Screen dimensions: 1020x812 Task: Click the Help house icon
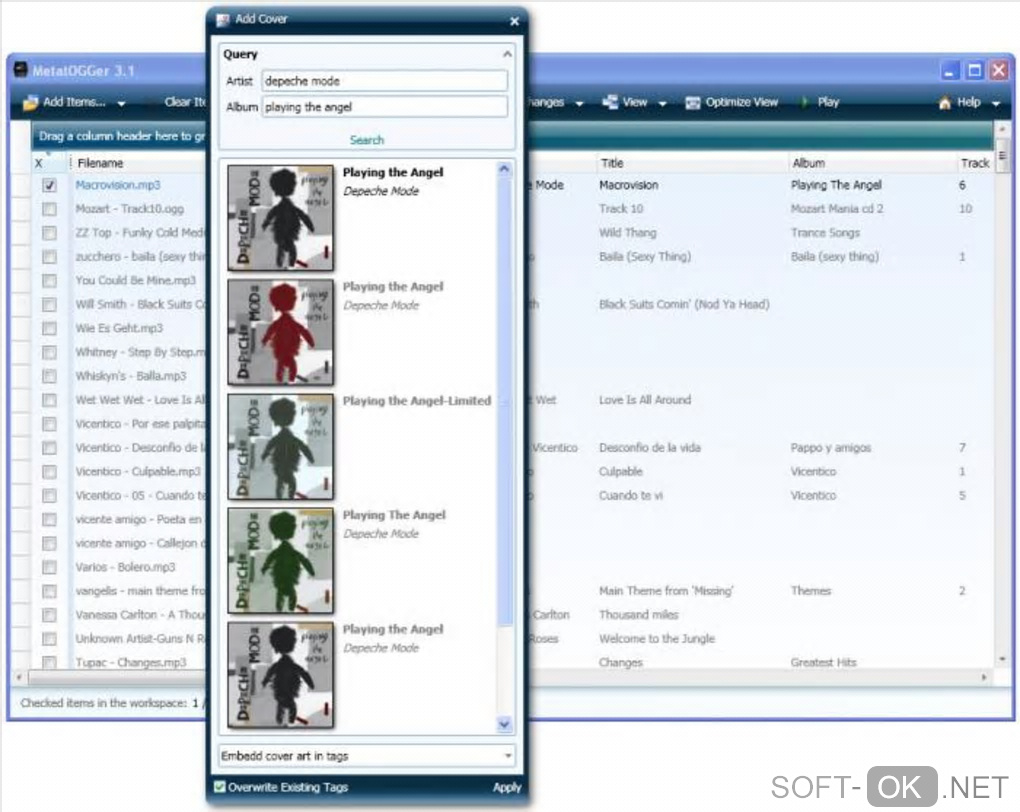coord(945,103)
